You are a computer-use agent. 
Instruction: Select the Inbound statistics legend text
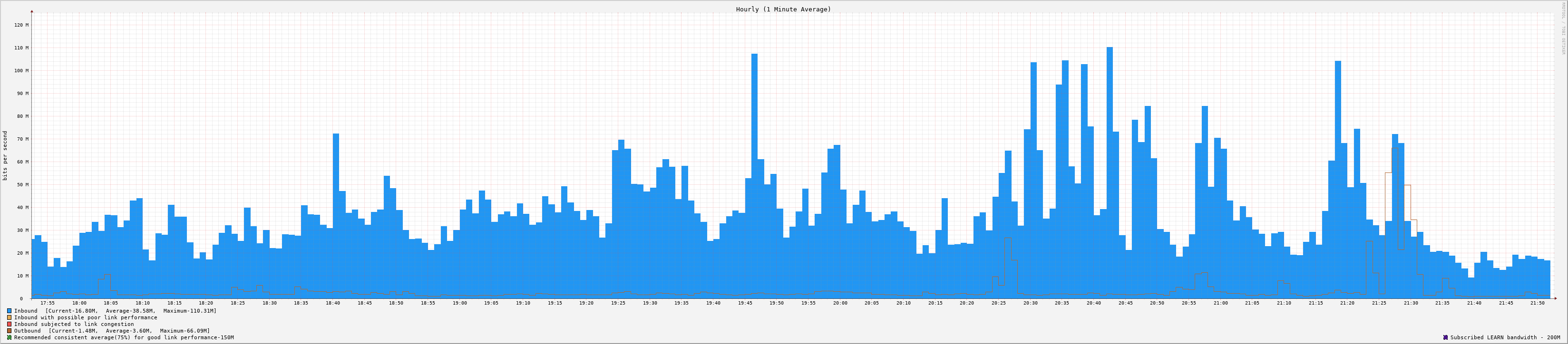(x=115, y=311)
